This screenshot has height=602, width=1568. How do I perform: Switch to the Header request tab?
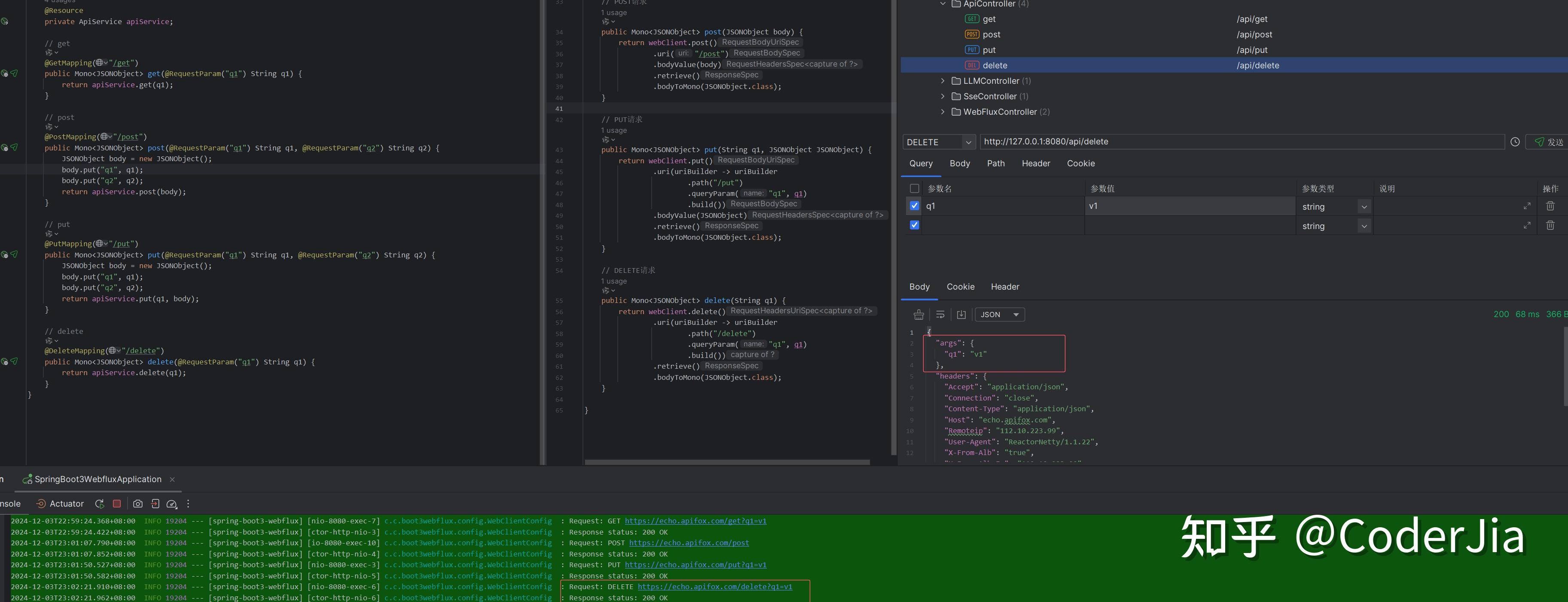coord(1035,163)
